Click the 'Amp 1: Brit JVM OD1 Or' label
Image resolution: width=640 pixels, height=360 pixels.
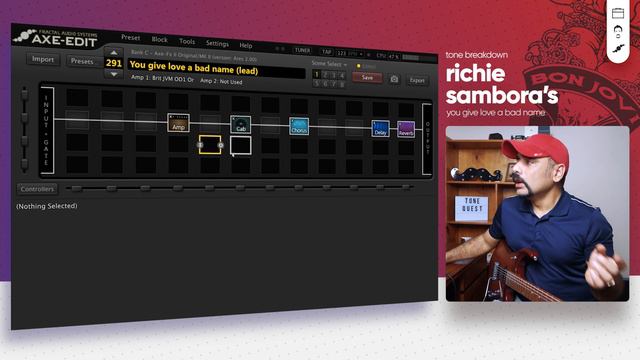click(x=162, y=78)
